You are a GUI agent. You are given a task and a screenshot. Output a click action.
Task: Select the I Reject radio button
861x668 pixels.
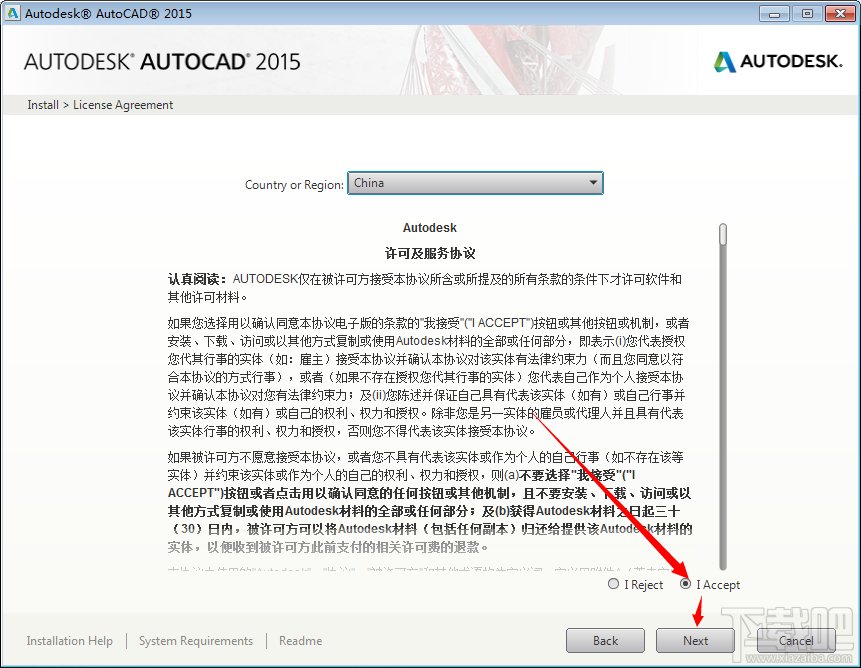point(612,584)
